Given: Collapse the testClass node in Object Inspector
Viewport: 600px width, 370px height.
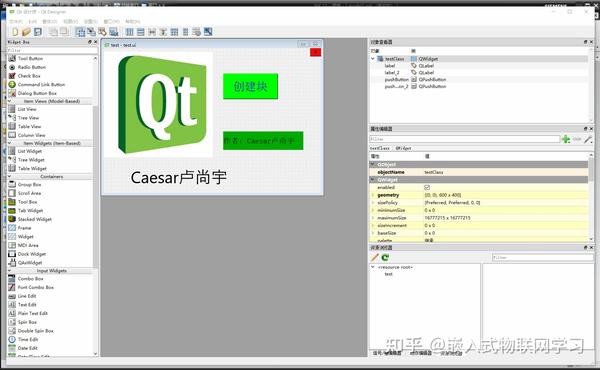Looking at the screenshot, I should pos(373,59).
